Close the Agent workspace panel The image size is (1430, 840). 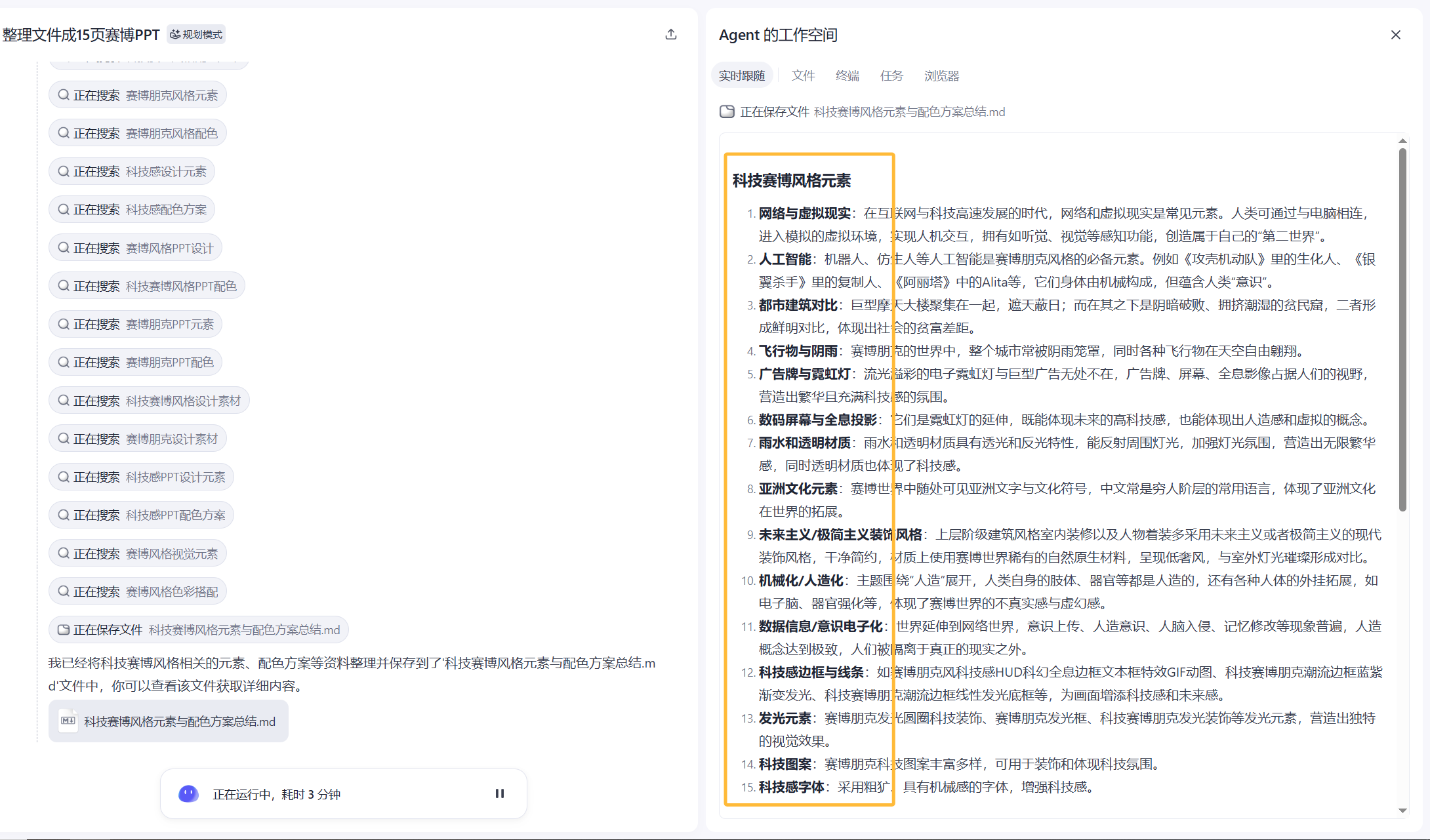click(1395, 35)
